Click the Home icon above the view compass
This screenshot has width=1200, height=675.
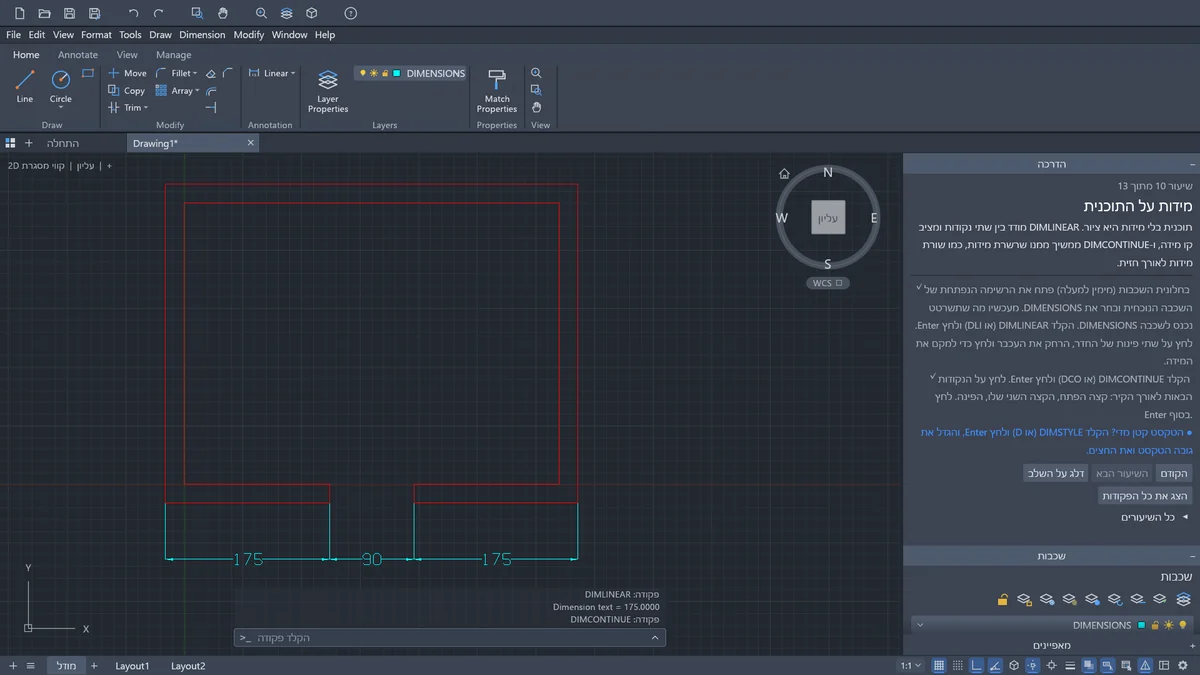coord(785,173)
